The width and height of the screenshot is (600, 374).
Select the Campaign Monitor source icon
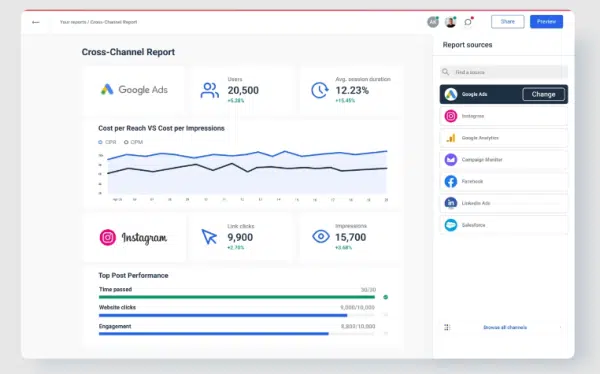point(451,160)
